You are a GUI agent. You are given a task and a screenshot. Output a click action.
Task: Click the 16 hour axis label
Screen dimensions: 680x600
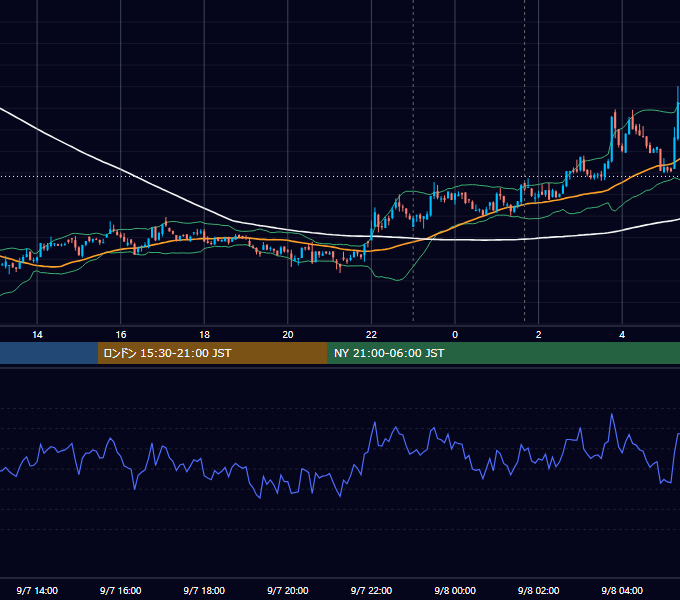121,335
